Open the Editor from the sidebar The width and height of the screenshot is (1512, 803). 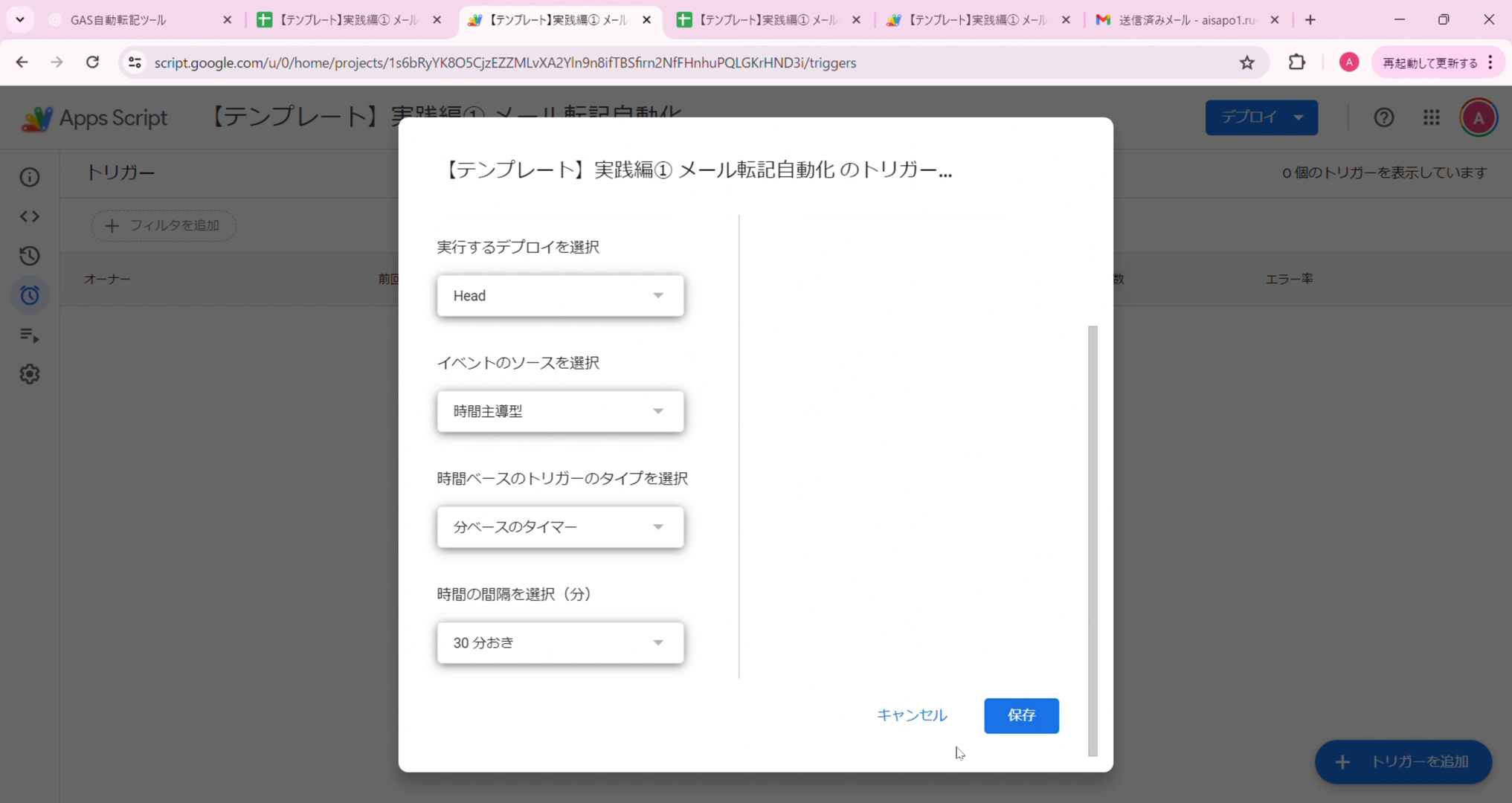point(28,216)
